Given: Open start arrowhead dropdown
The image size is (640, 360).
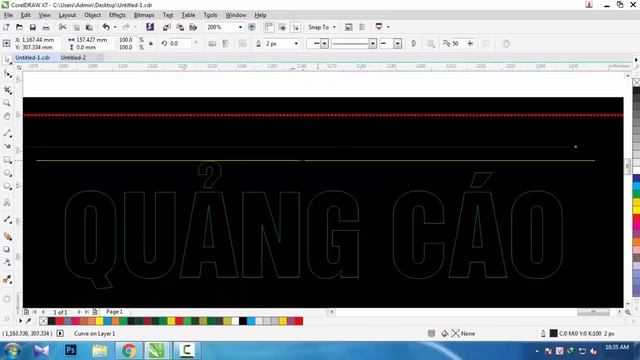Looking at the screenshot, I should (324, 43).
